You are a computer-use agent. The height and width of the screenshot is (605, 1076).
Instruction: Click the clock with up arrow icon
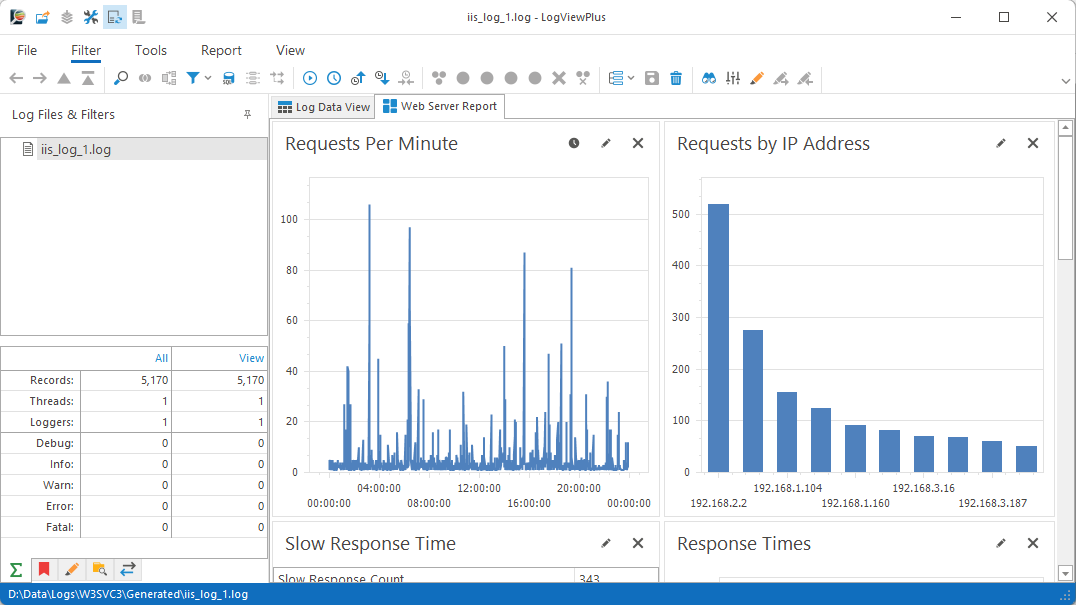pos(358,78)
